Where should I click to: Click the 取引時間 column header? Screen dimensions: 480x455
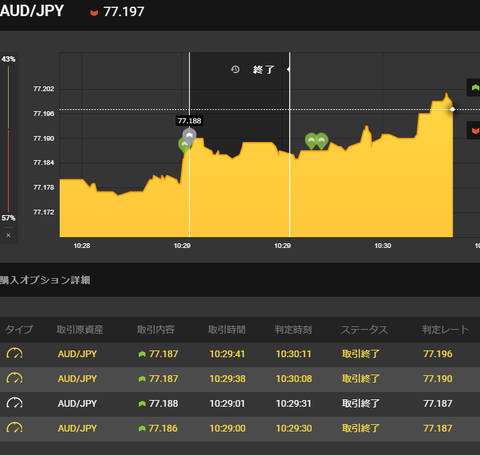pos(227,330)
